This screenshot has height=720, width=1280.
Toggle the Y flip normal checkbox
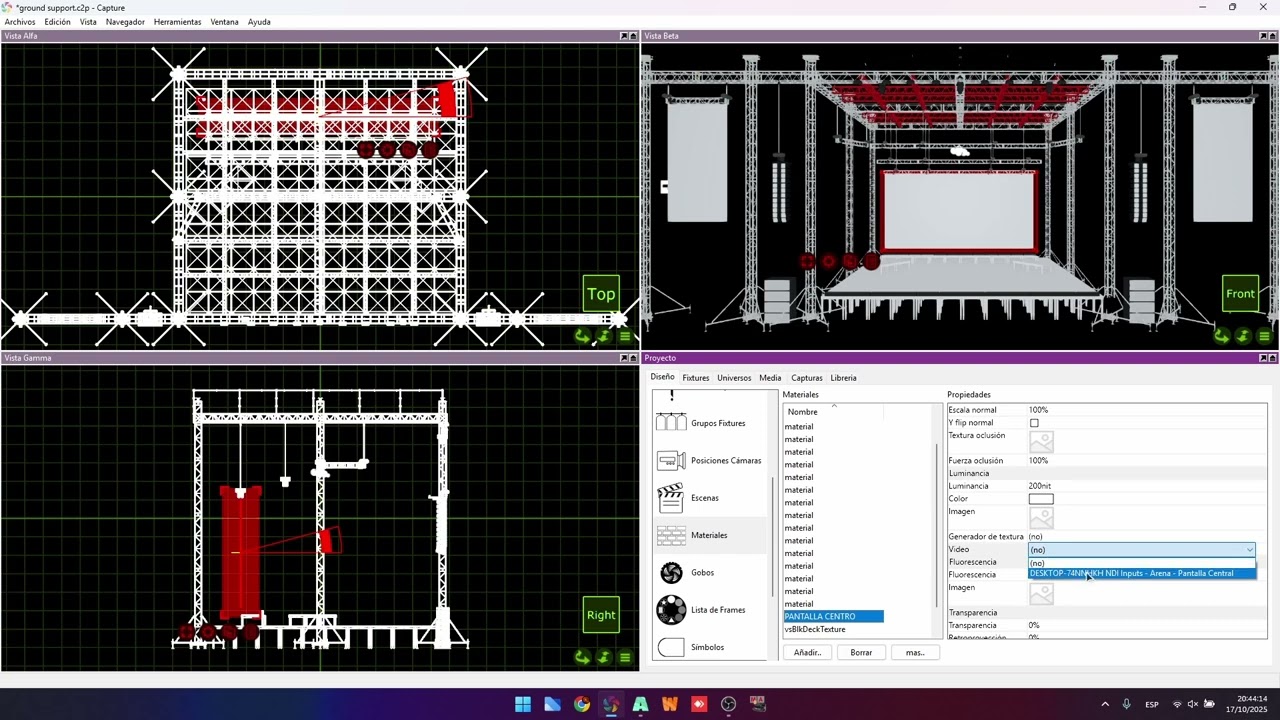point(1034,423)
